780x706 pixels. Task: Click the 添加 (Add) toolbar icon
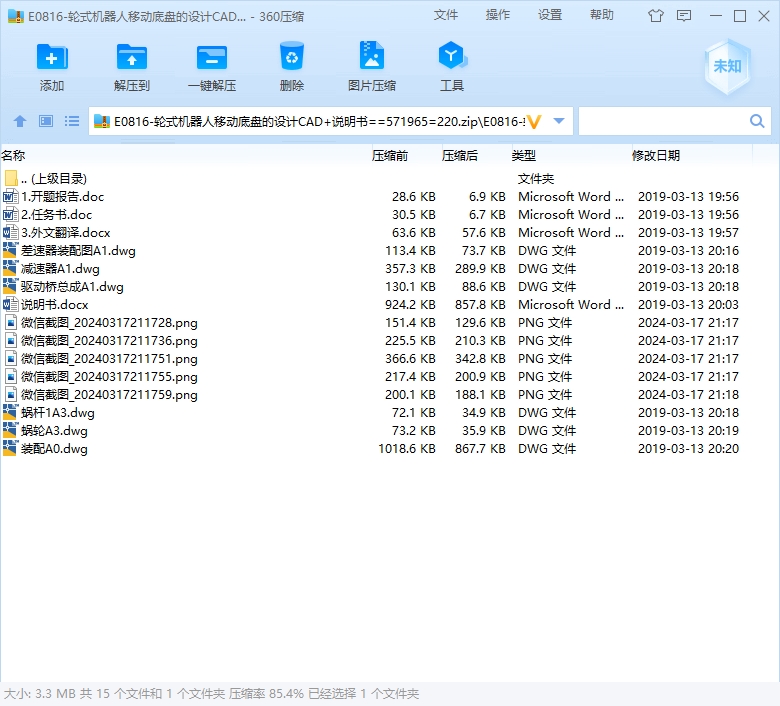coord(52,57)
